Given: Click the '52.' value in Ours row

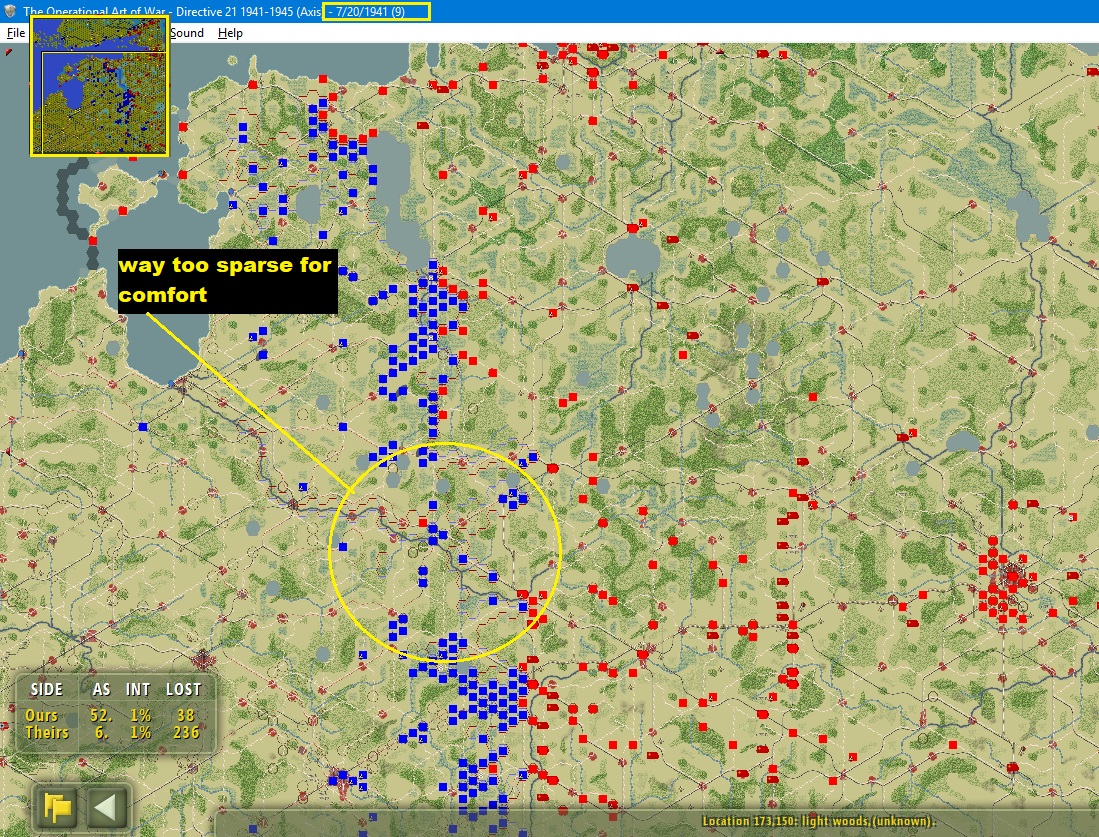Looking at the screenshot, I should pyautogui.click(x=101, y=715).
